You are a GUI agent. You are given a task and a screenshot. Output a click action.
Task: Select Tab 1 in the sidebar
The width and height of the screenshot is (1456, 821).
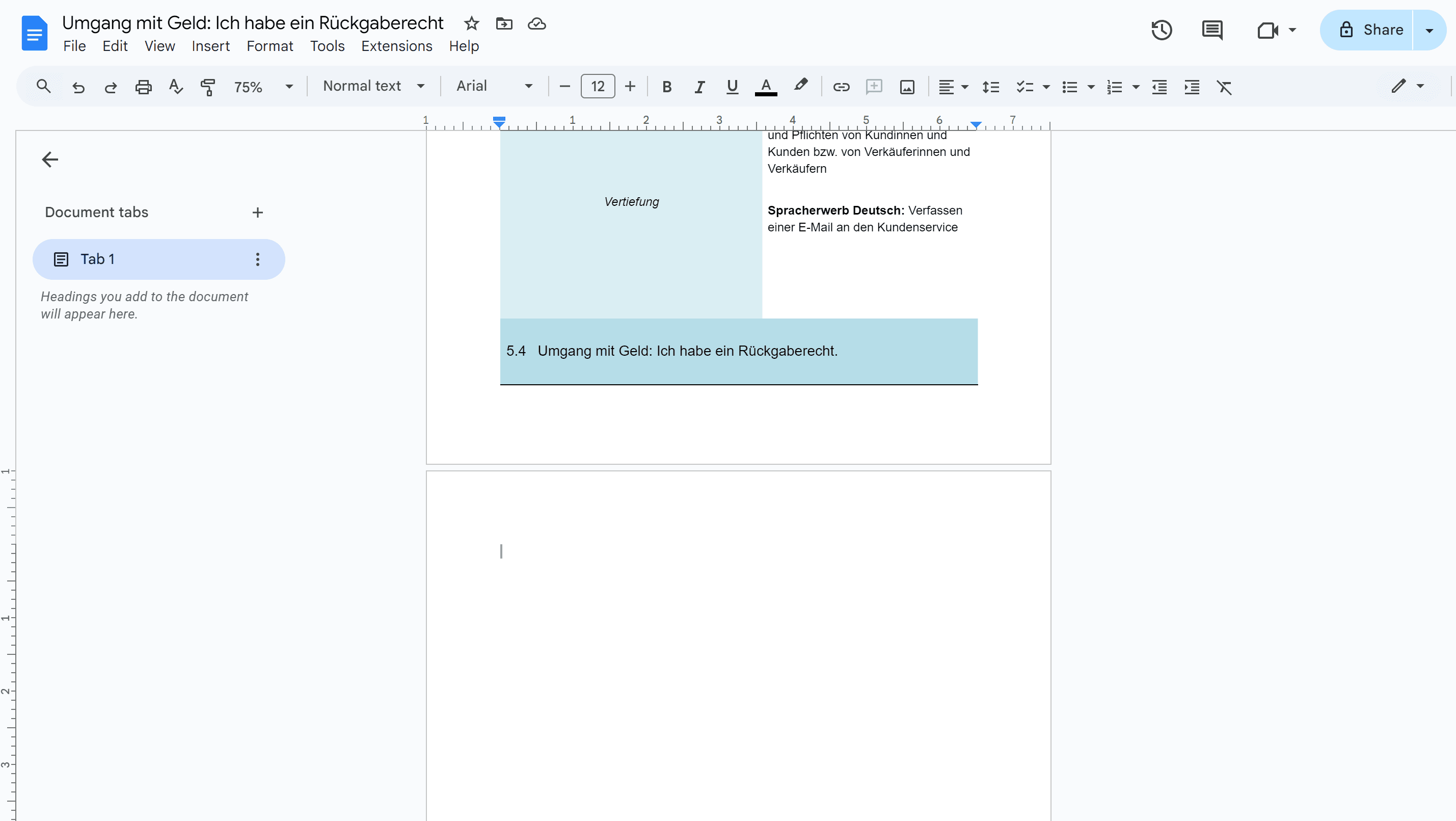pyautogui.click(x=159, y=259)
